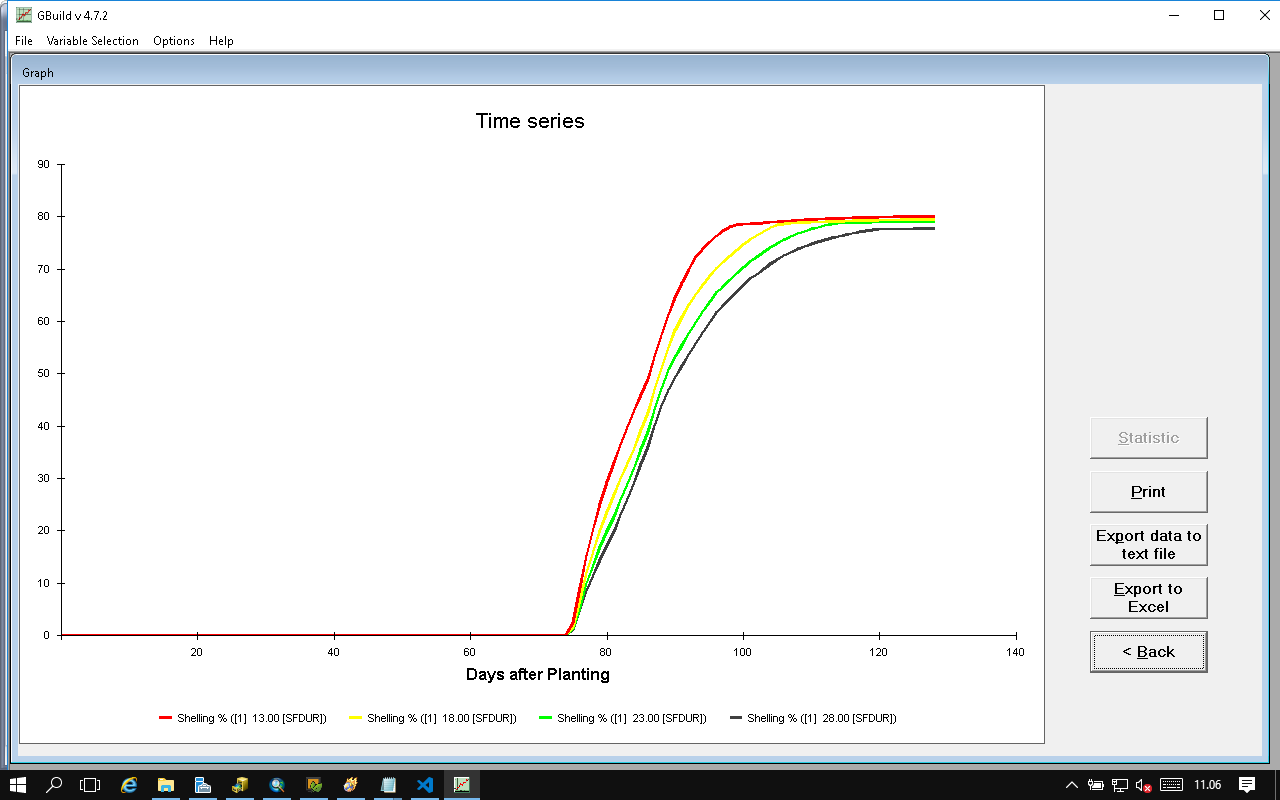Click red legend swatch for 13.00 SFDUR

[166, 718]
